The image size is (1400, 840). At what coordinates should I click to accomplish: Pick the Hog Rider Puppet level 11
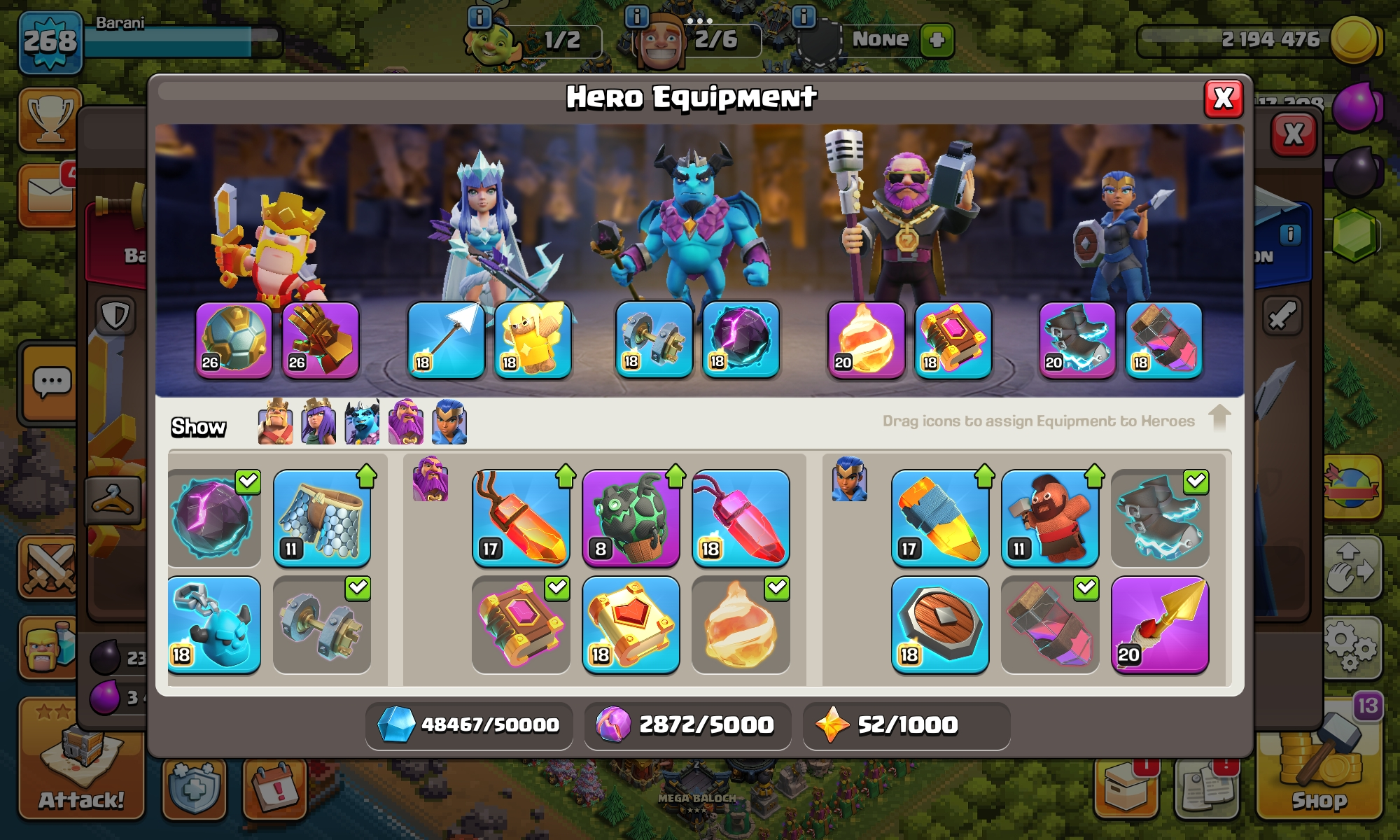(1050, 518)
